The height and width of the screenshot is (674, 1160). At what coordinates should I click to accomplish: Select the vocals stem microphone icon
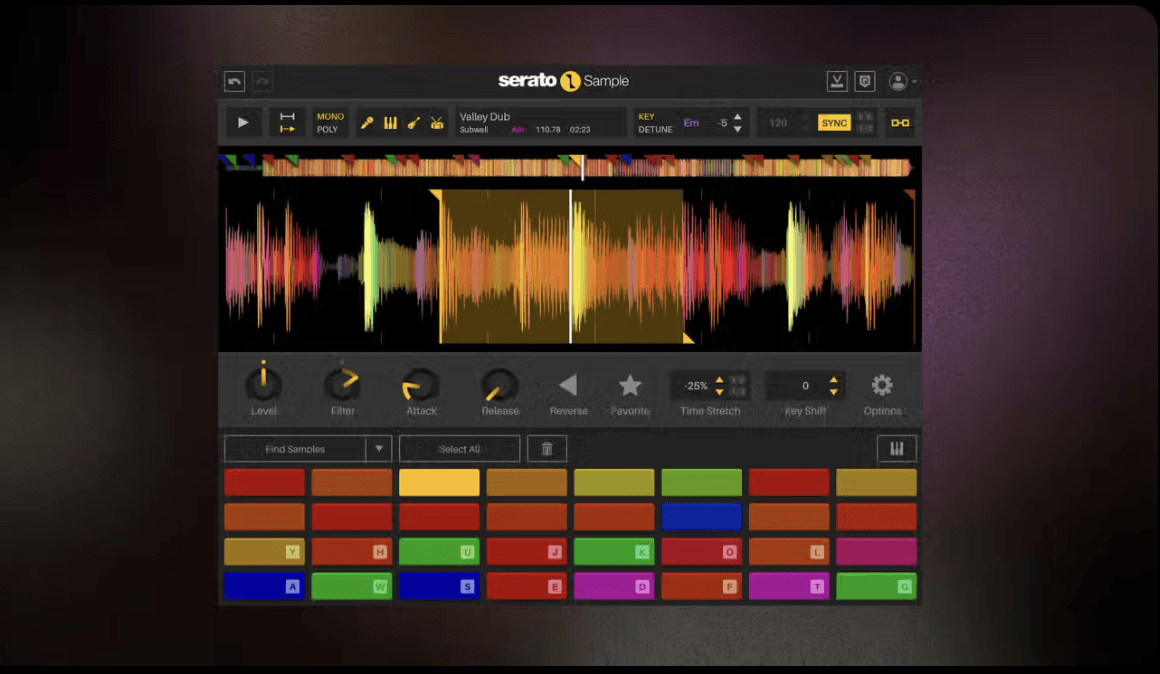tap(367, 123)
